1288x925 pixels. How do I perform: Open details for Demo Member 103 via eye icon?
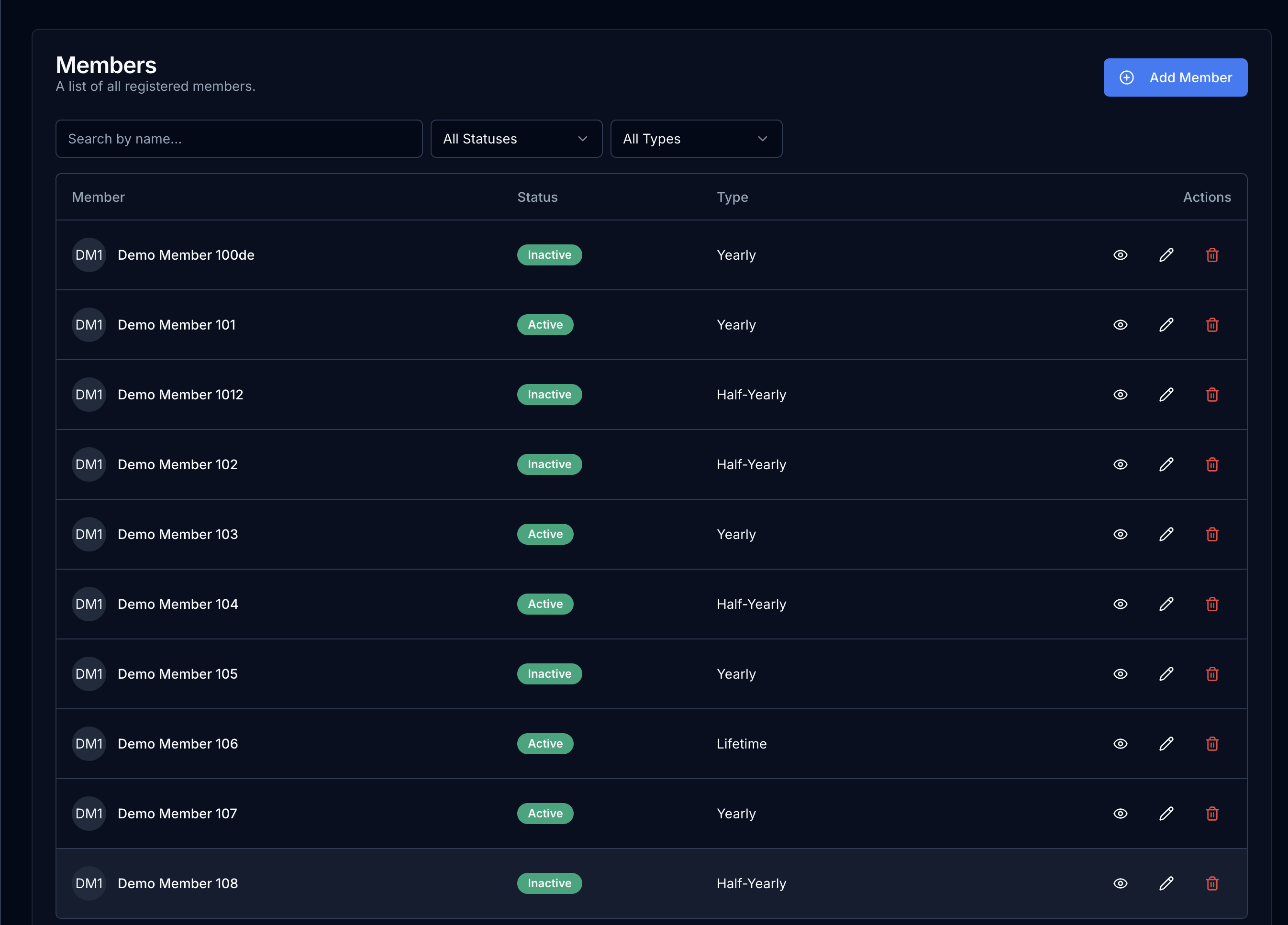[1121, 534]
